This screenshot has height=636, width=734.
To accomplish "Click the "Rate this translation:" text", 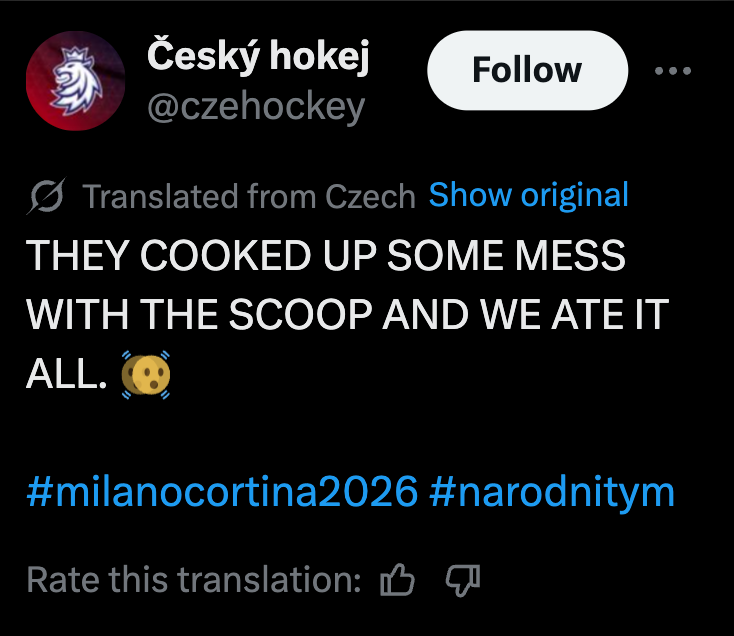I will (194, 579).
